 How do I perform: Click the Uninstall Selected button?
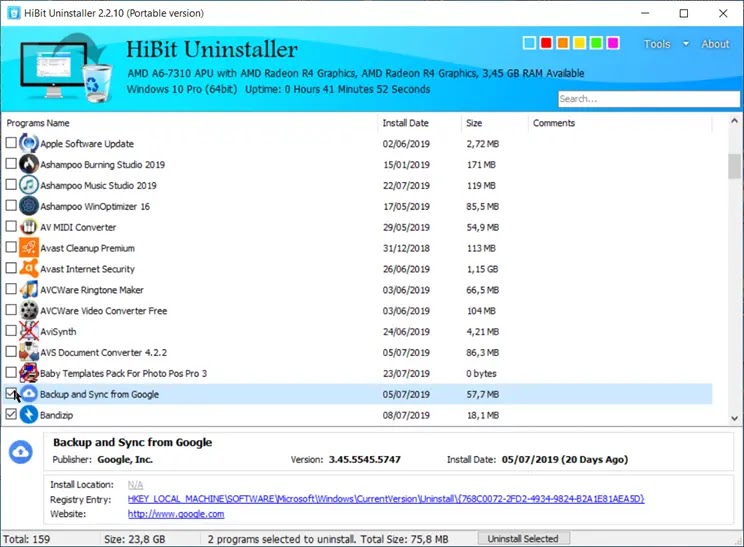(x=523, y=538)
